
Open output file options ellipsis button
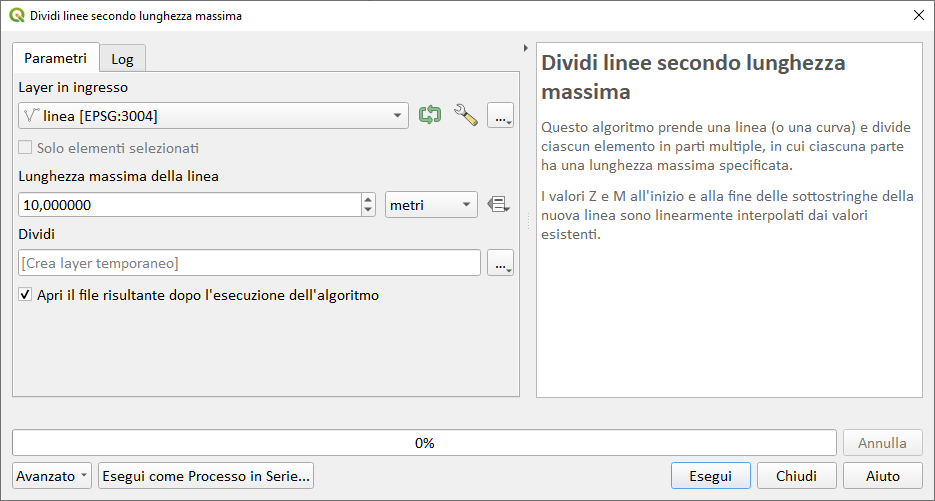coord(500,263)
